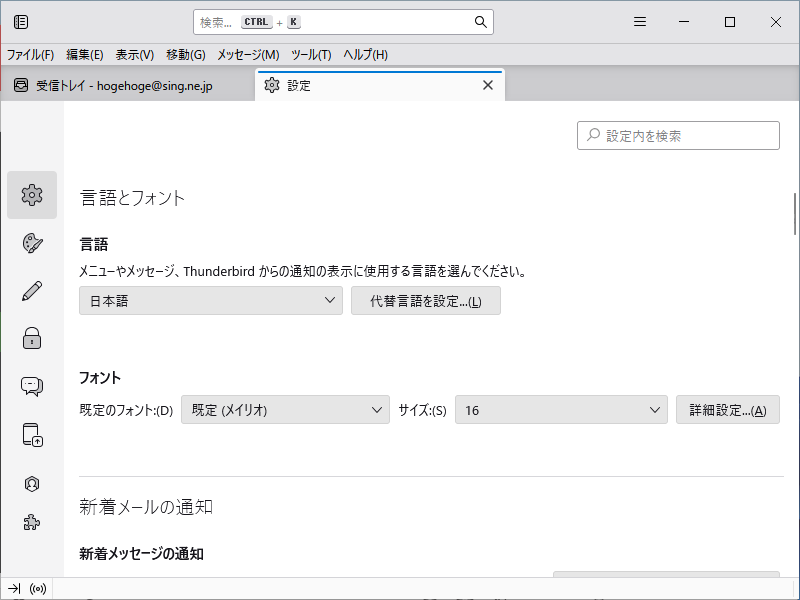Image resolution: width=800 pixels, height=600 pixels.
Task: Open the font size 16 dropdown
Action: tap(561, 409)
